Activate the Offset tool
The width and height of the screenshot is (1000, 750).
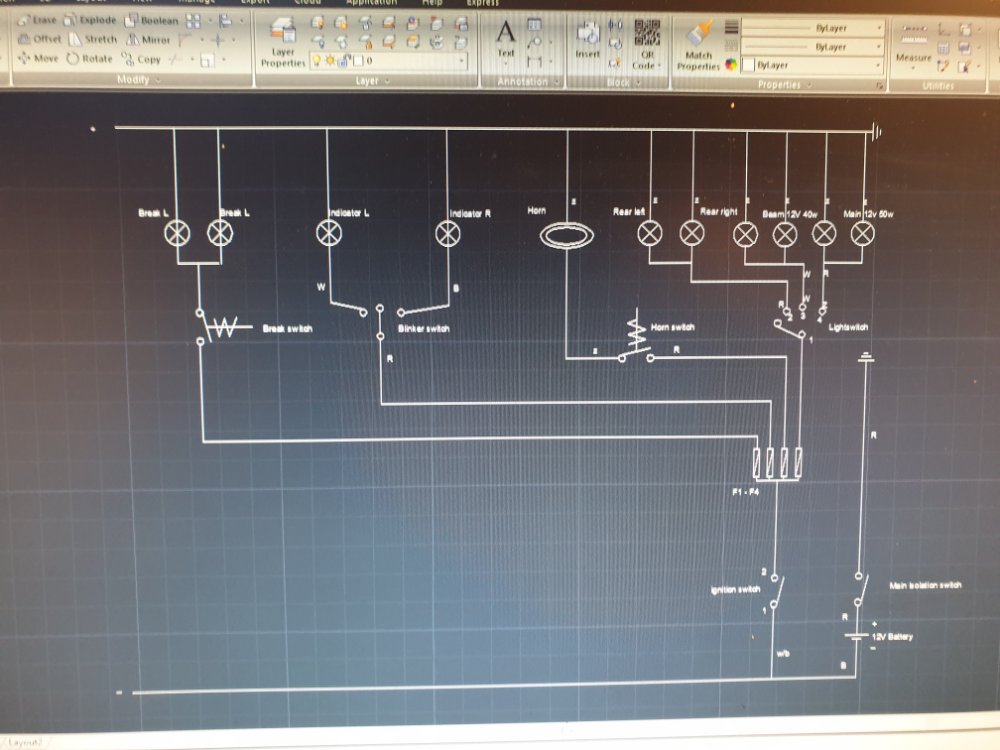[x=40, y=39]
